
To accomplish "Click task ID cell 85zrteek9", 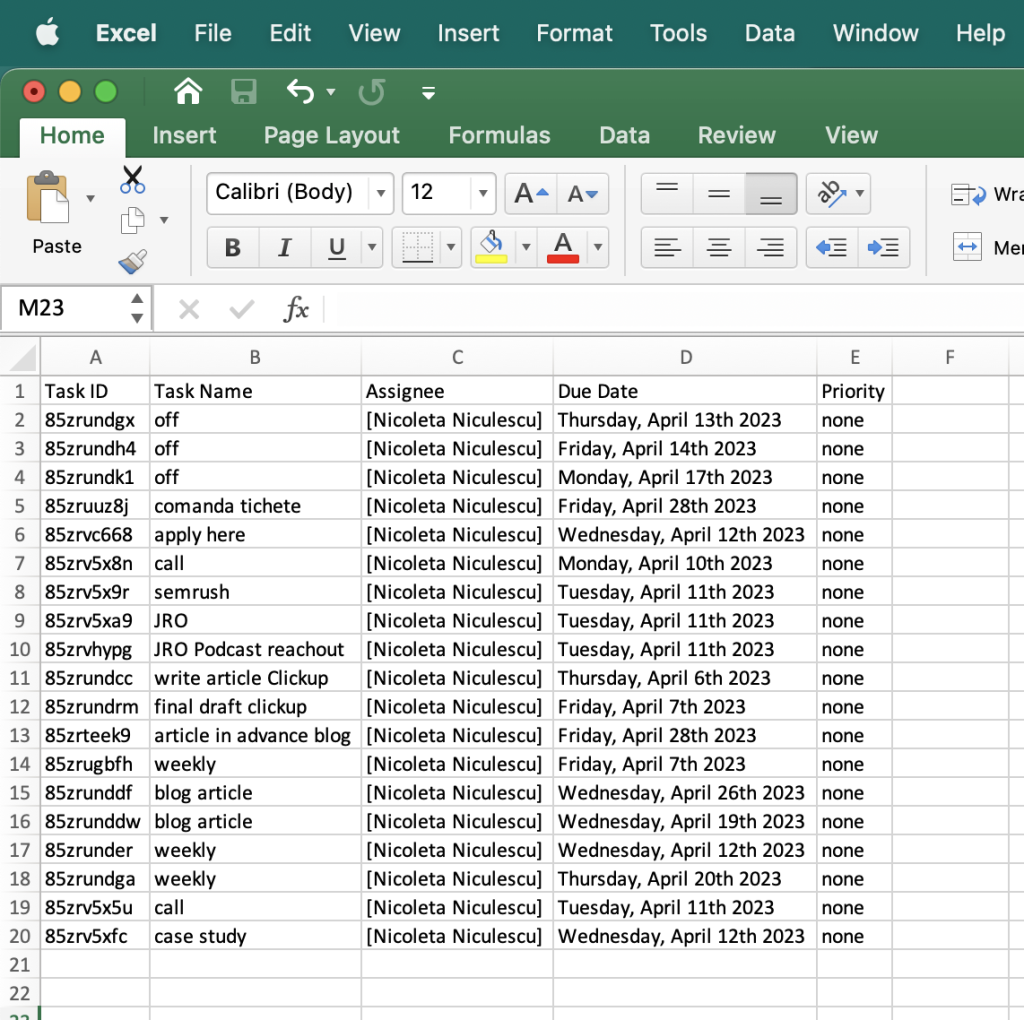I will [95, 735].
